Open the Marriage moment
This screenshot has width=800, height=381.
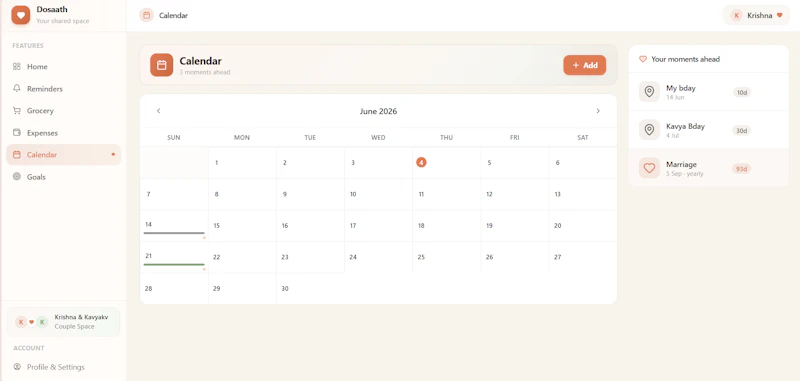[709, 168]
